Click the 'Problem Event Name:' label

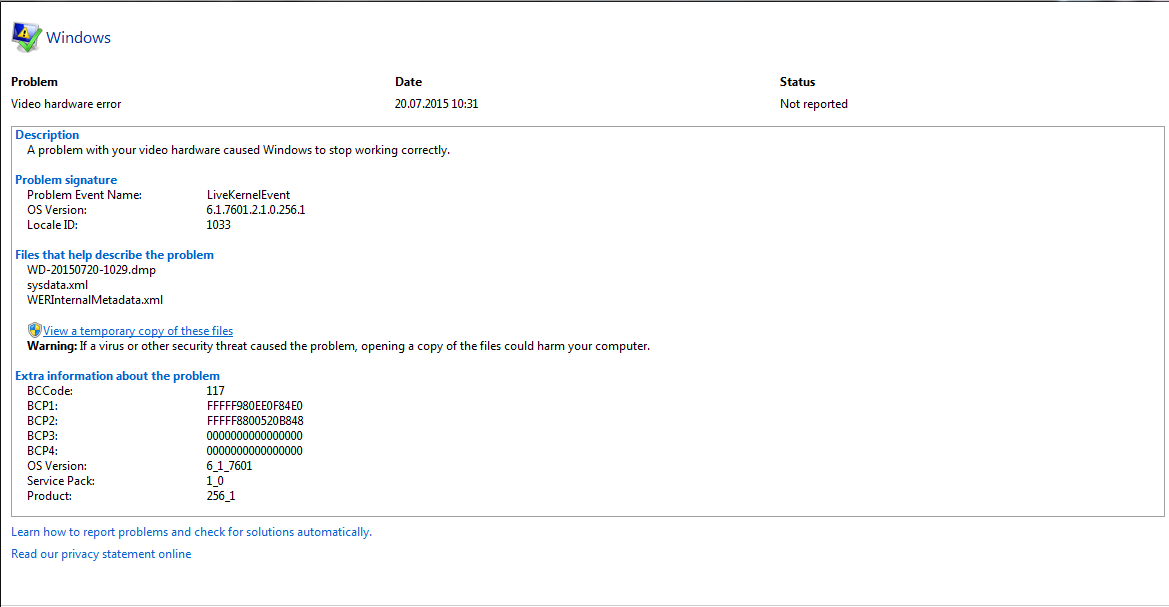click(x=84, y=195)
